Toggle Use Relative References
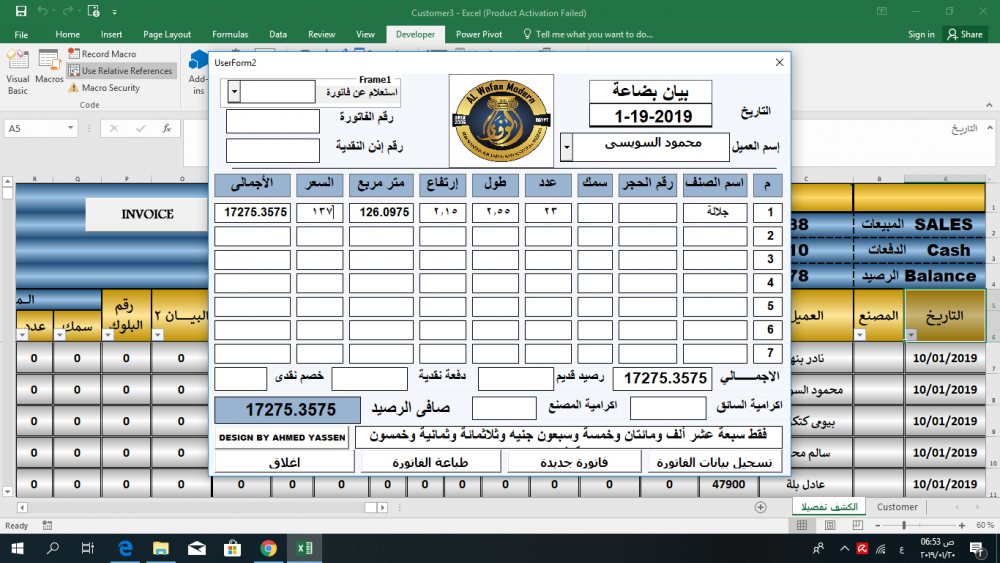Viewport: 1000px width, 563px height. (x=121, y=71)
